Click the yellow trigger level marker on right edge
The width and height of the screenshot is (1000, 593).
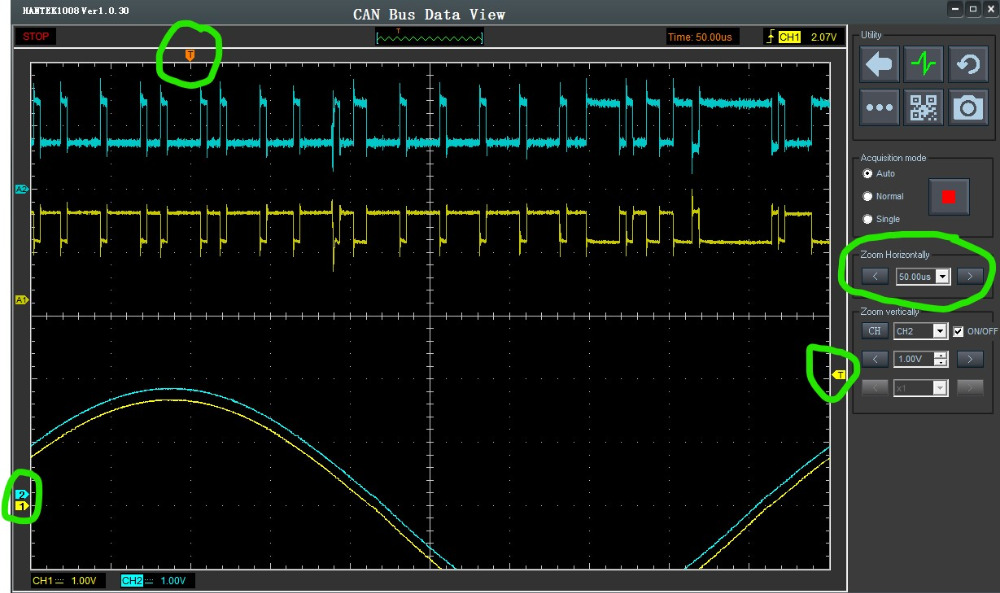pyautogui.click(x=840, y=375)
